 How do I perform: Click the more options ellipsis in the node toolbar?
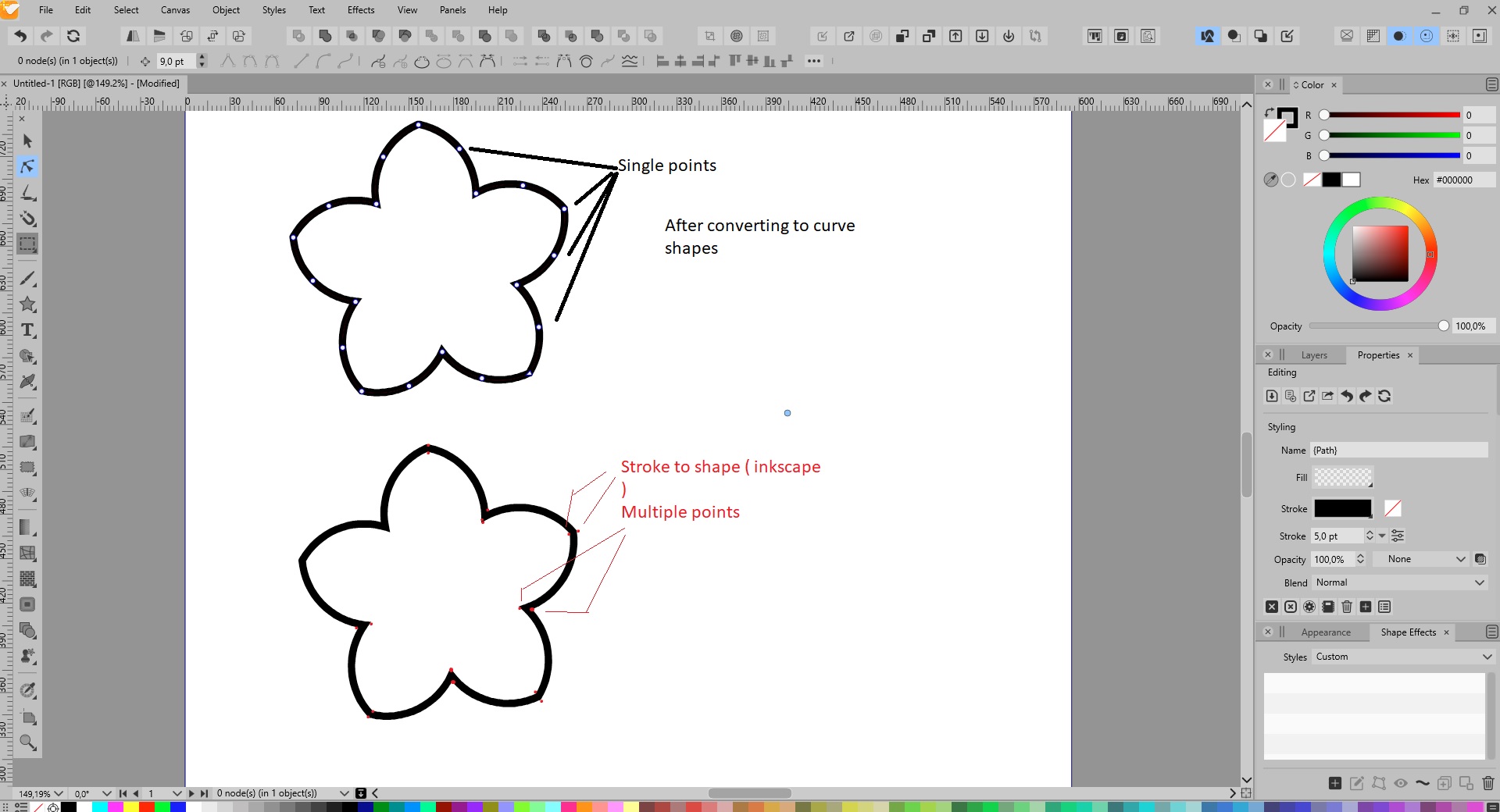click(814, 61)
